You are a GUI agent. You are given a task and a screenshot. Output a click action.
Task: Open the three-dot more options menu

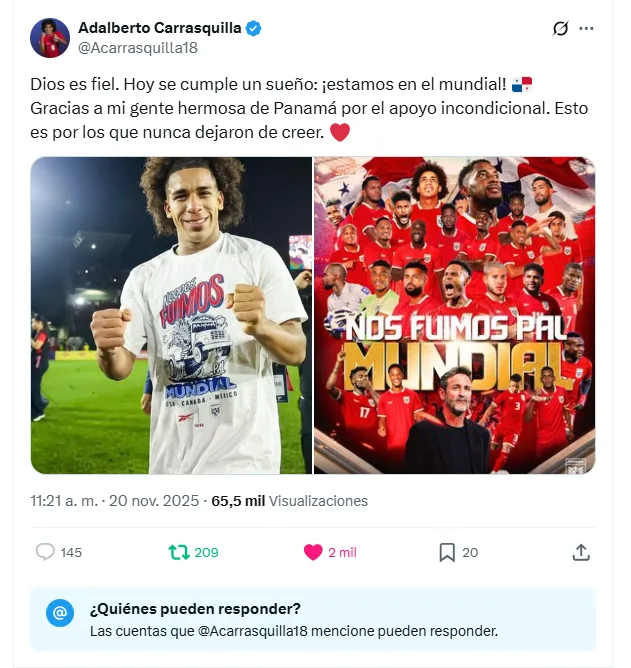tap(586, 29)
